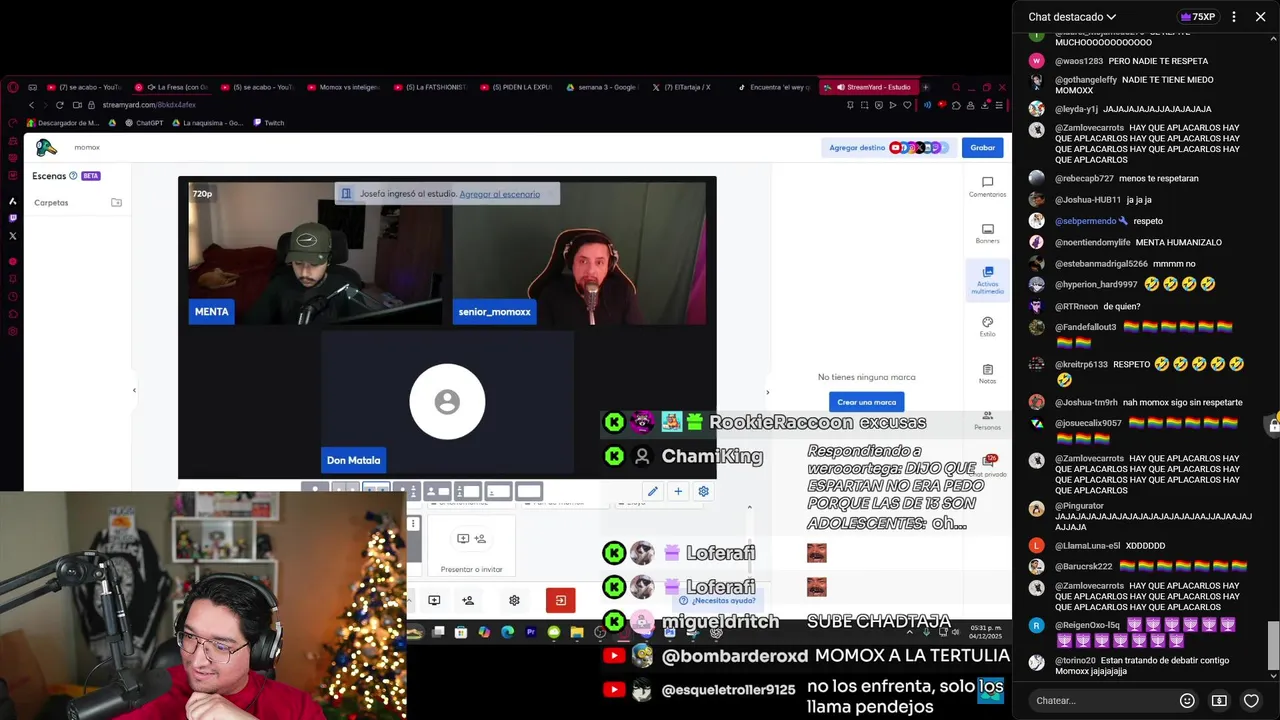Click the add layout plus icon
This screenshot has height=720, width=1280.
coord(678,491)
